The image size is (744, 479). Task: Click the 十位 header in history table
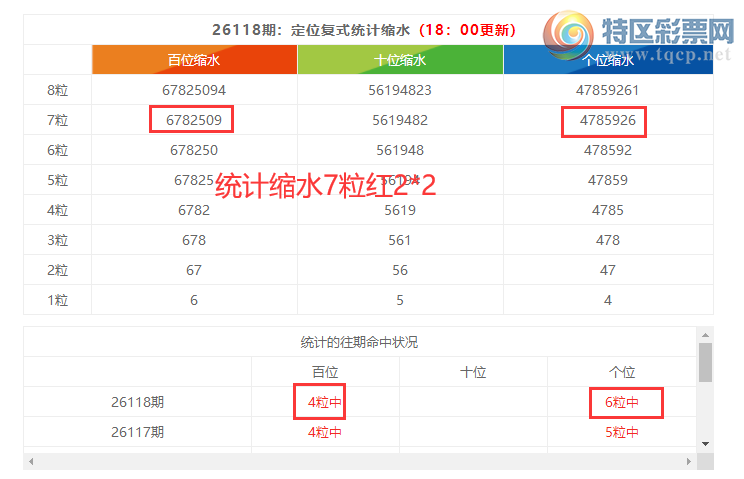(473, 372)
